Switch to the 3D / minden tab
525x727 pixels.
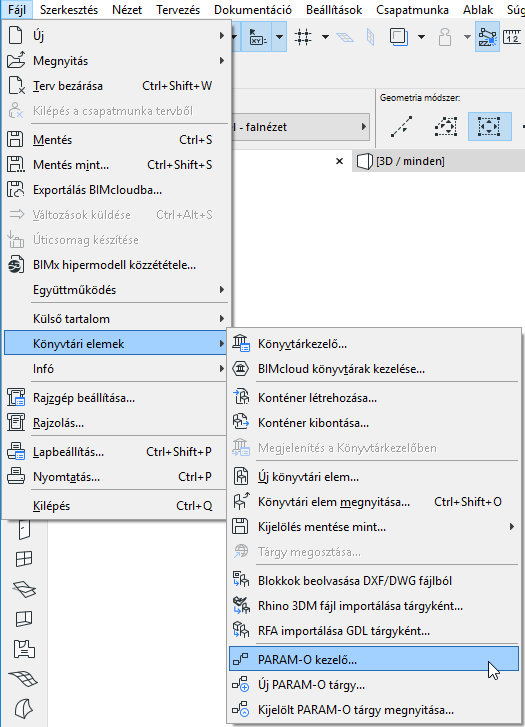pyautogui.click(x=439, y=161)
